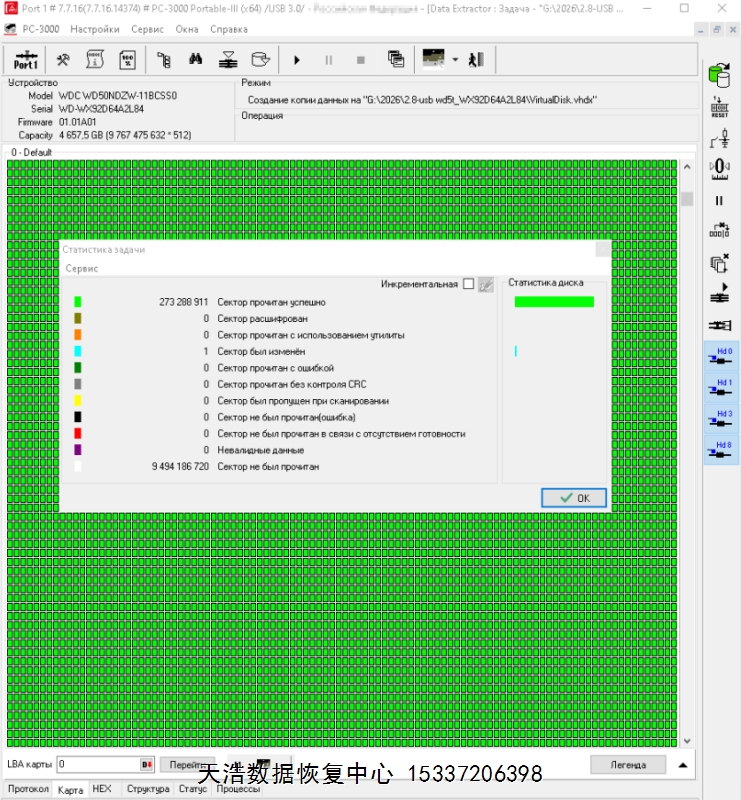The width and height of the screenshot is (741, 800).
Task: Open dropdown arrow beside image toolbar icon
Action: click(455, 59)
